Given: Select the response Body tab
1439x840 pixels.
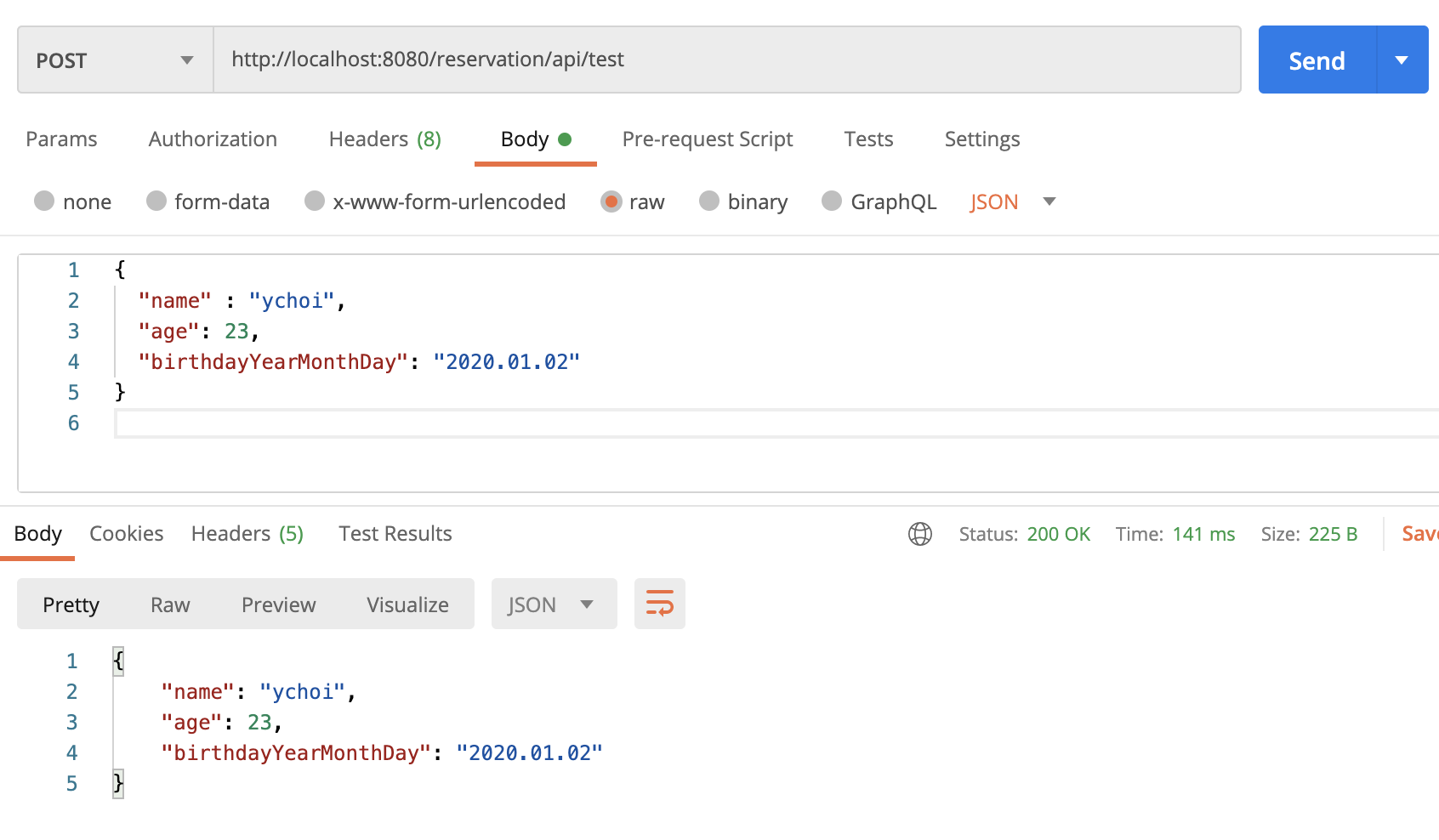Looking at the screenshot, I should point(38,533).
